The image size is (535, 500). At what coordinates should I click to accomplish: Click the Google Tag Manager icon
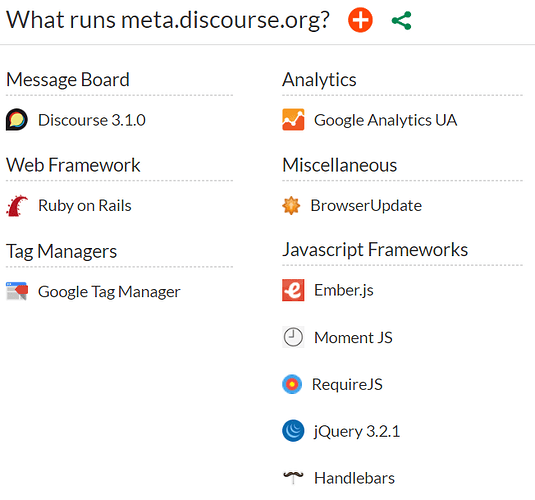coord(17,291)
